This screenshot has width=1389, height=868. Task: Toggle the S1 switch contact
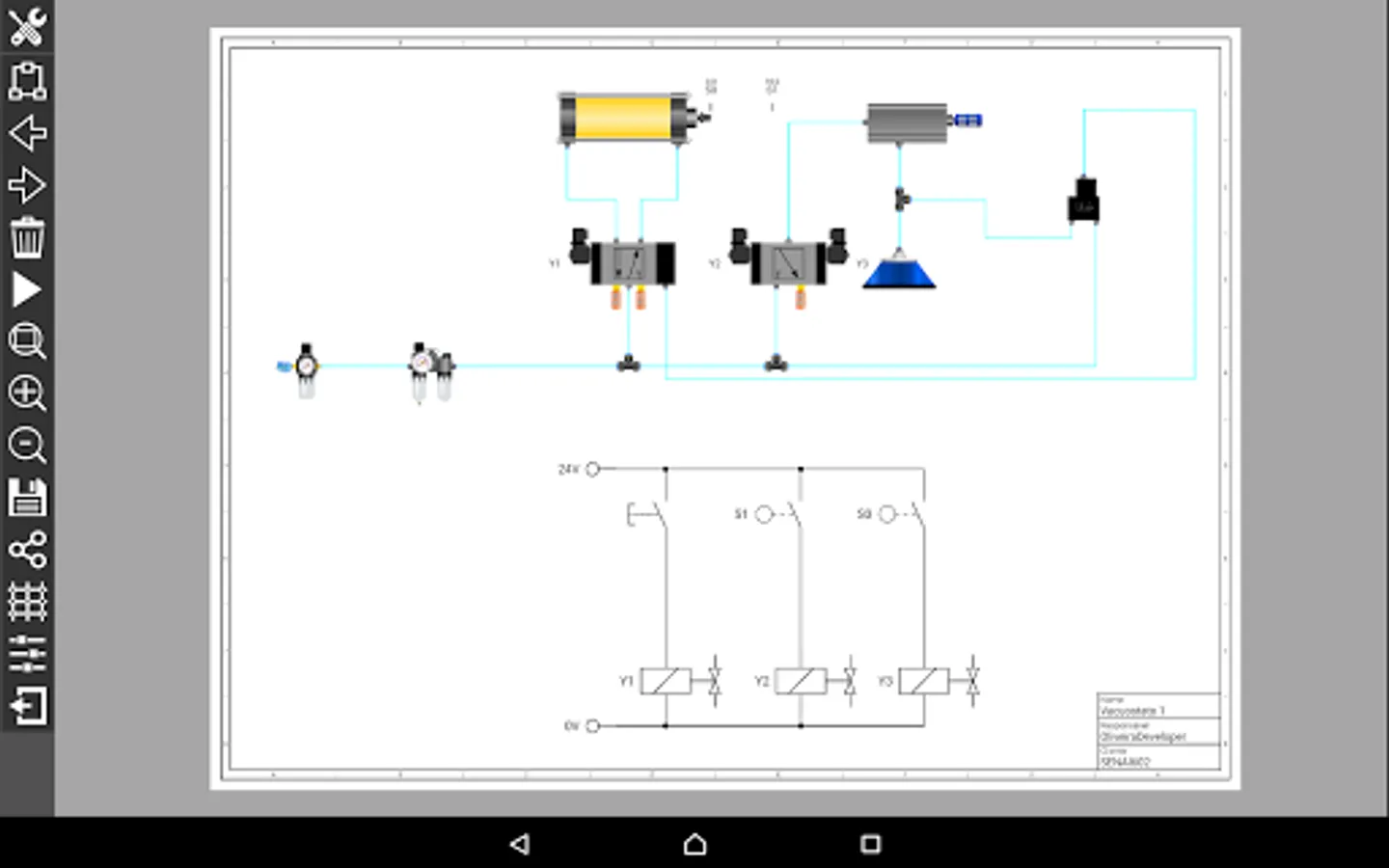point(782,514)
